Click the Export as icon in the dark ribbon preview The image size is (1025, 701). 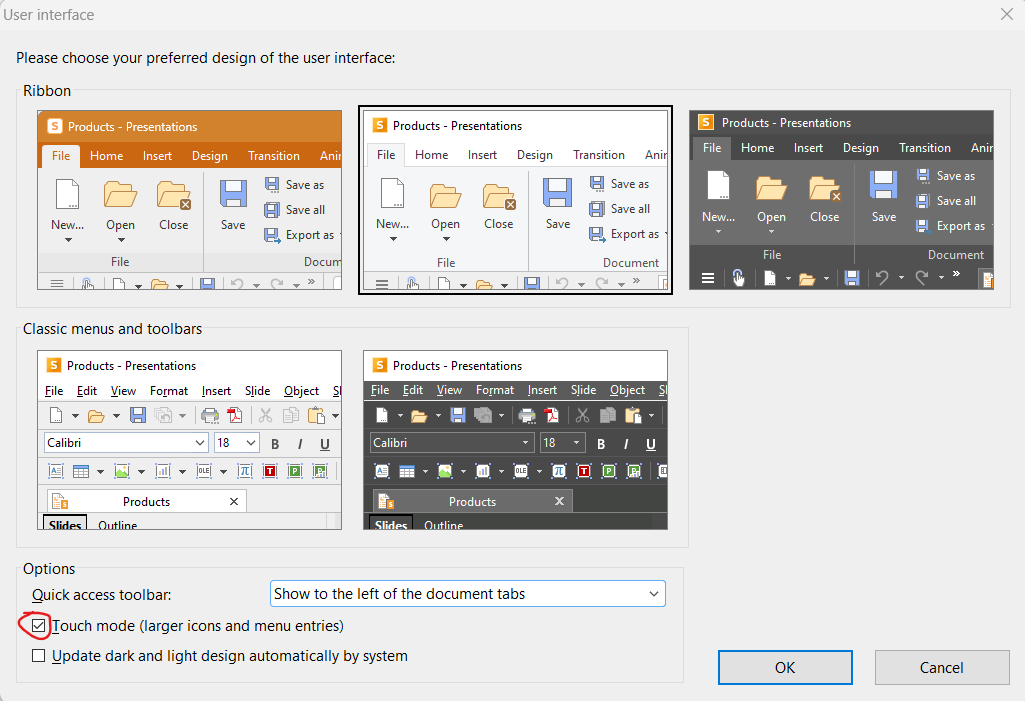pos(921,226)
